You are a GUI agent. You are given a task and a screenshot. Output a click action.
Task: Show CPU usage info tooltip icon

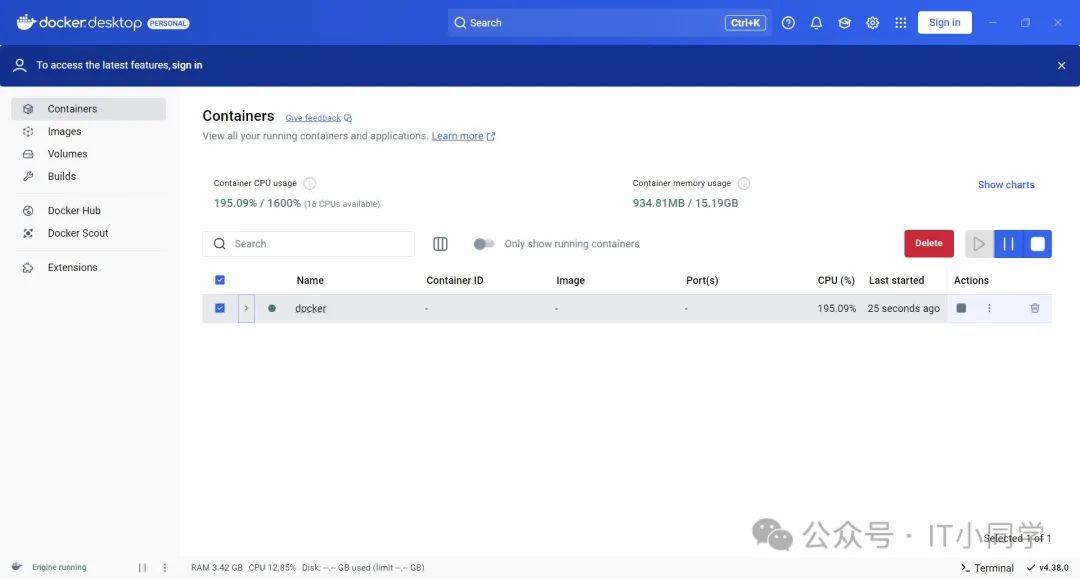(x=310, y=183)
